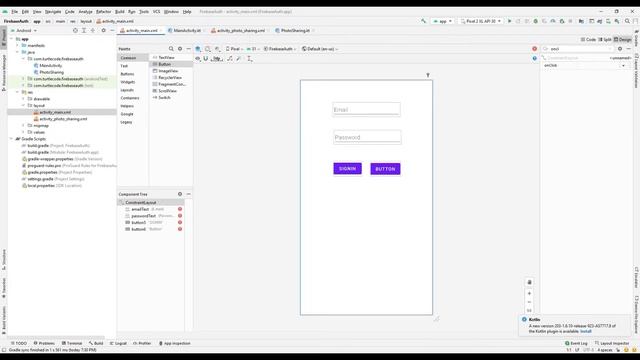
Task: Switch to Code view mode
Action: click(588, 40)
